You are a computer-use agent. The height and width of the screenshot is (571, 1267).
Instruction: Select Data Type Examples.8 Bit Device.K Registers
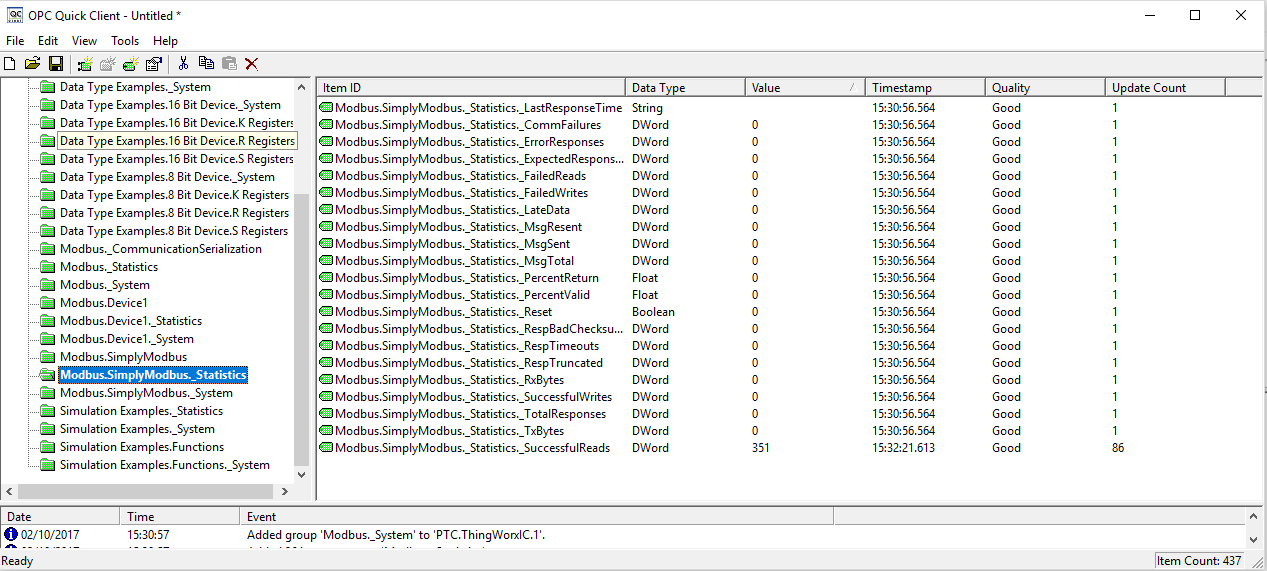pyautogui.click(x=174, y=195)
